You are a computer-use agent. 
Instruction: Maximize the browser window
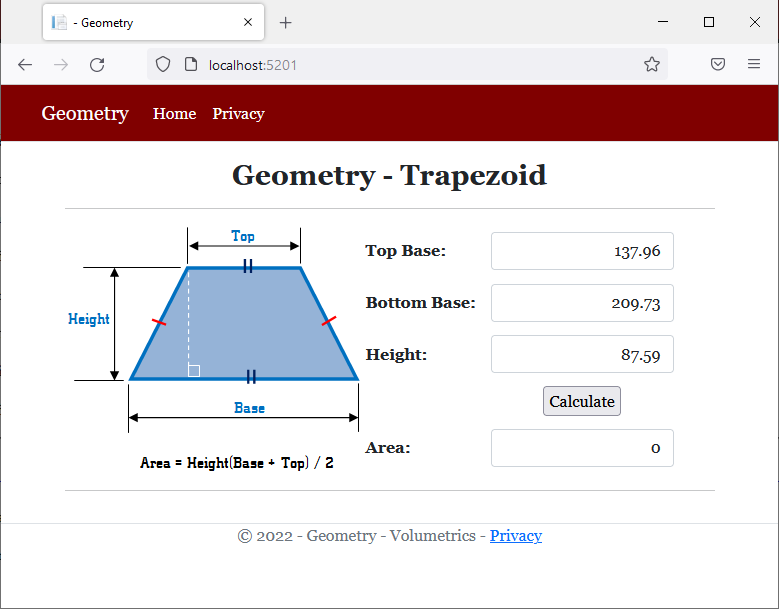click(x=709, y=22)
